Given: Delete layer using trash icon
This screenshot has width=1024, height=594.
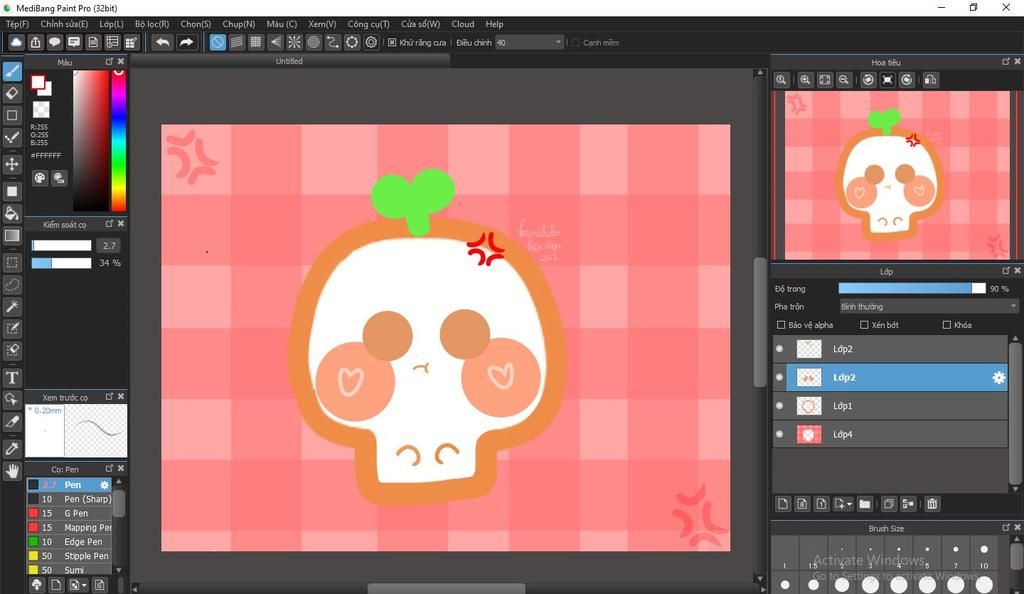Looking at the screenshot, I should (x=932, y=504).
